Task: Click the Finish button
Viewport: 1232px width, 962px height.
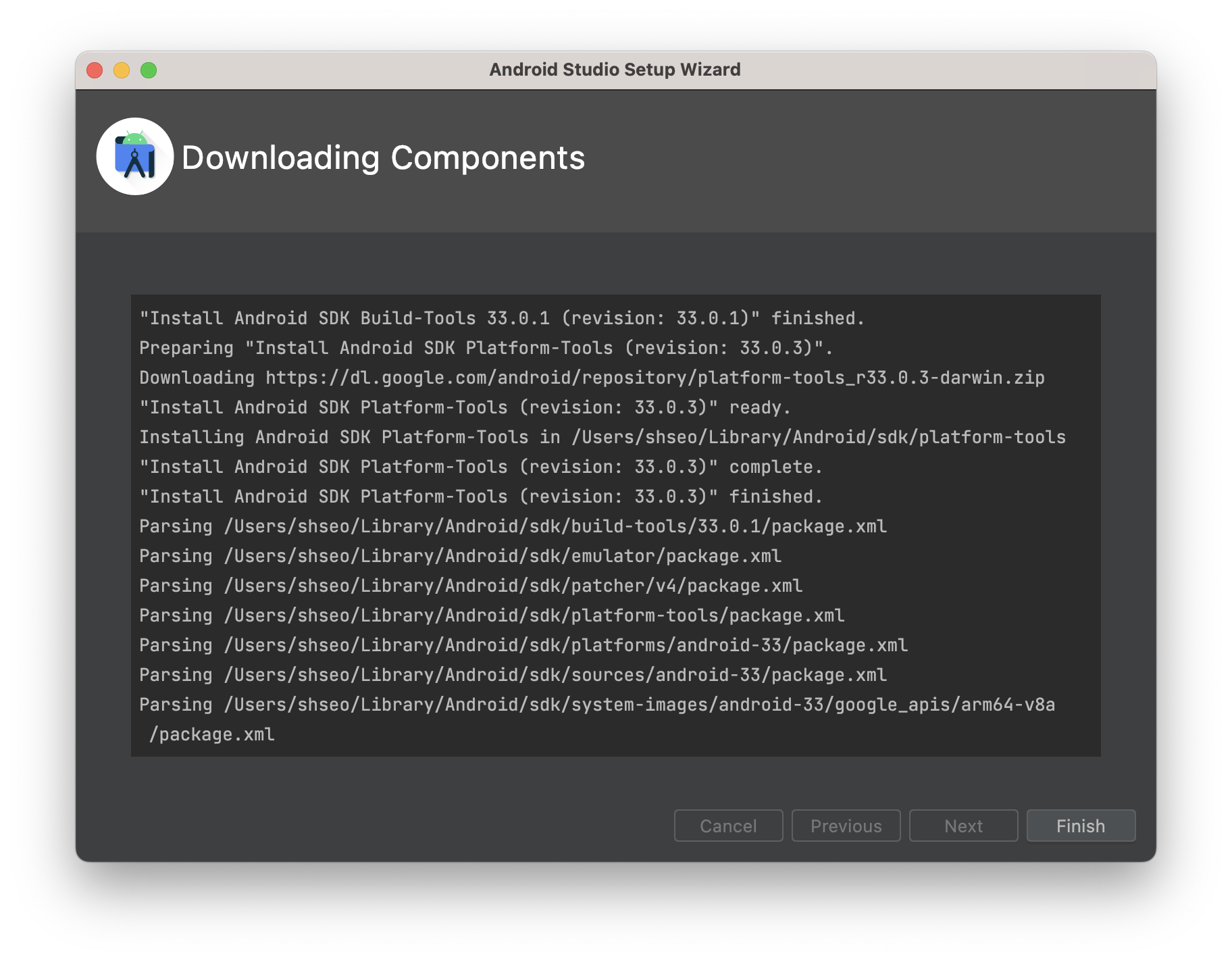Action: click(1081, 826)
